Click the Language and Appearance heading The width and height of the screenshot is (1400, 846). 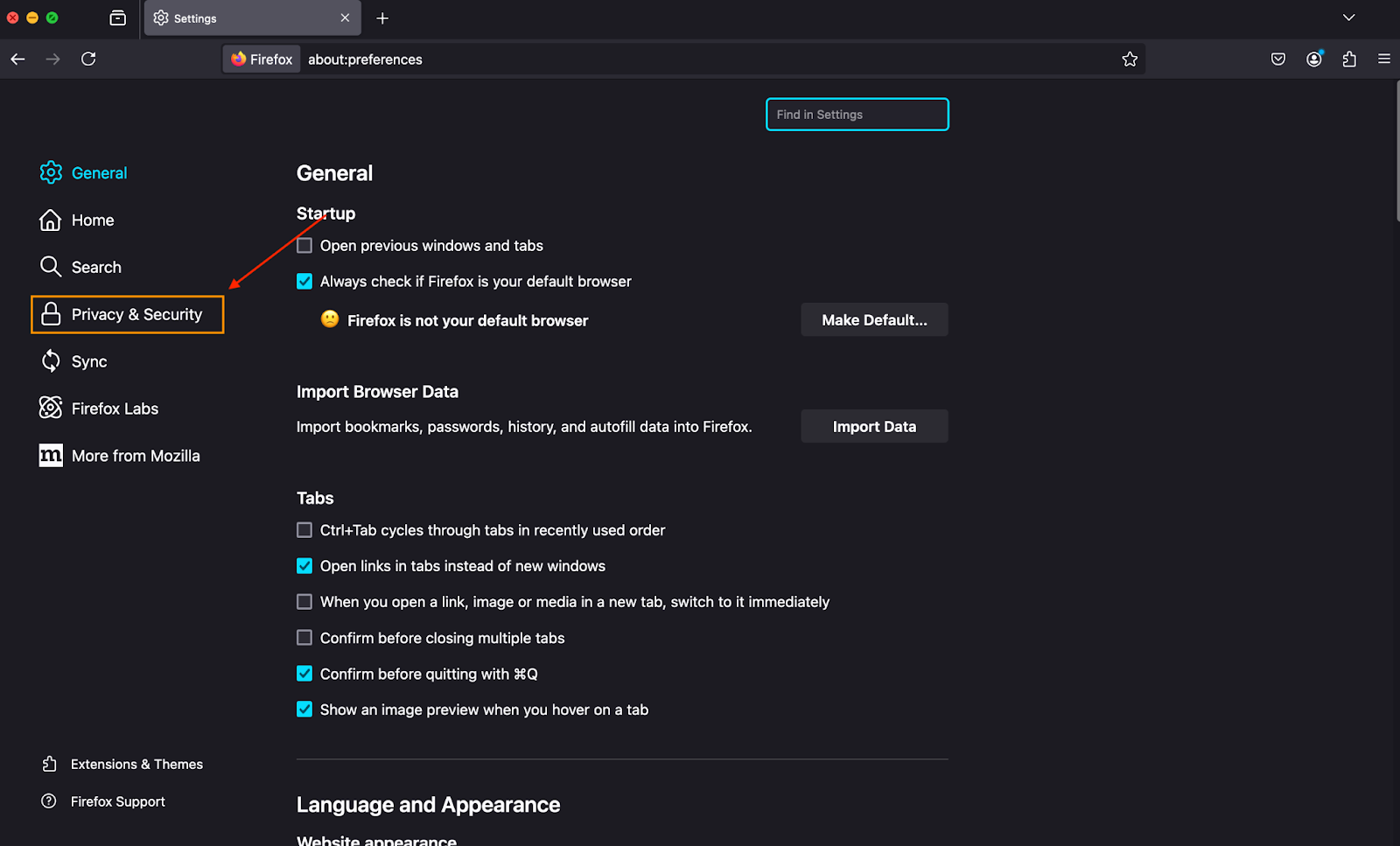(x=428, y=805)
